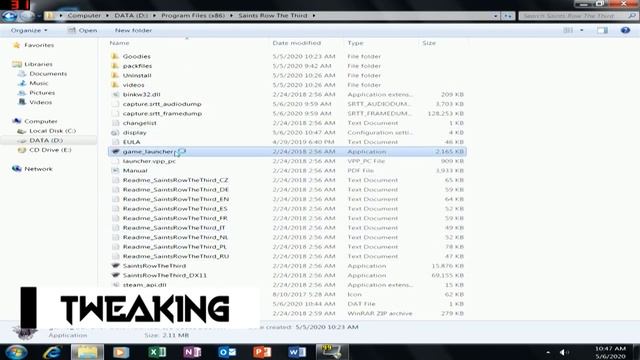Select capture.srtt_framedump file
Viewport: 640px width, 360px height.
pos(162,113)
